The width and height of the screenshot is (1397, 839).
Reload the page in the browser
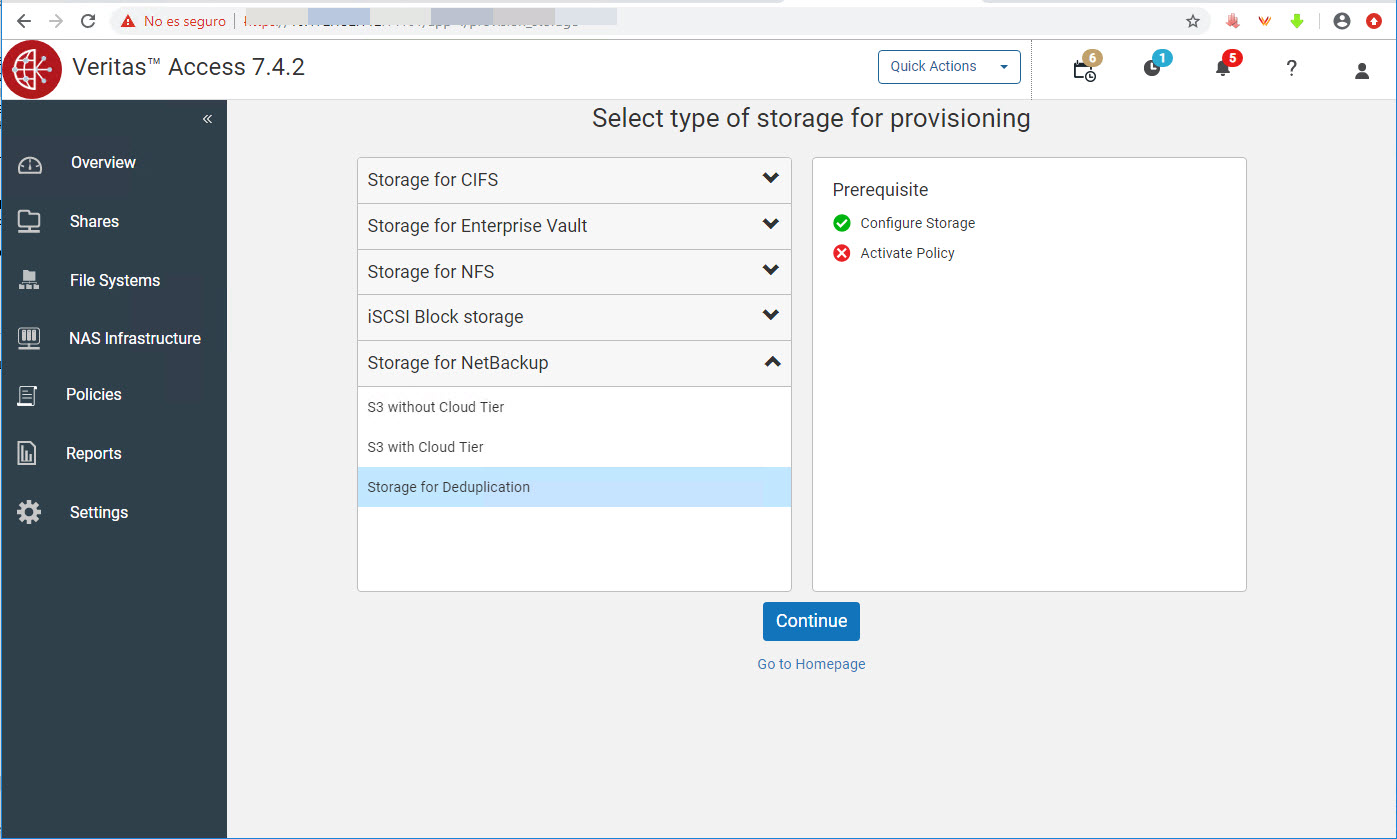click(x=88, y=21)
